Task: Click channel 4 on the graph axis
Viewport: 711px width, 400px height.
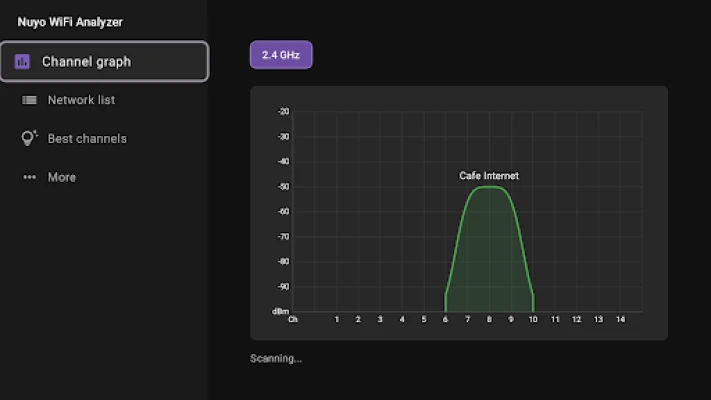Action: (402, 320)
